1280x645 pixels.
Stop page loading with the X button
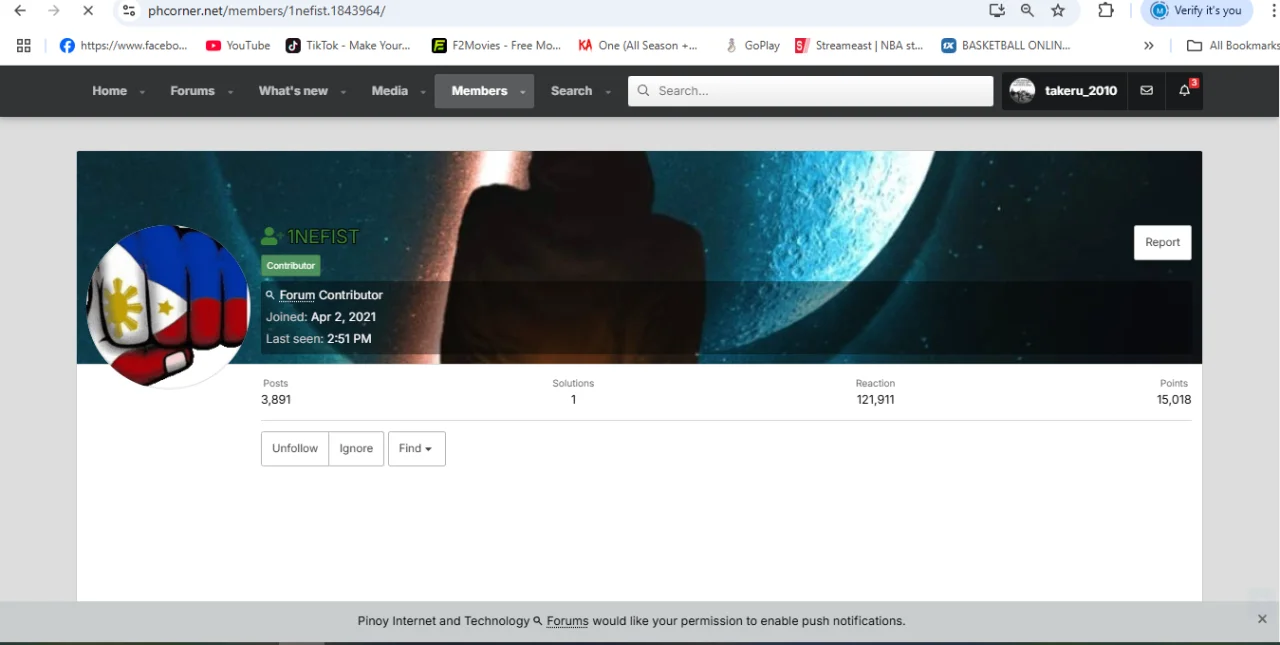[x=88, y=10]
